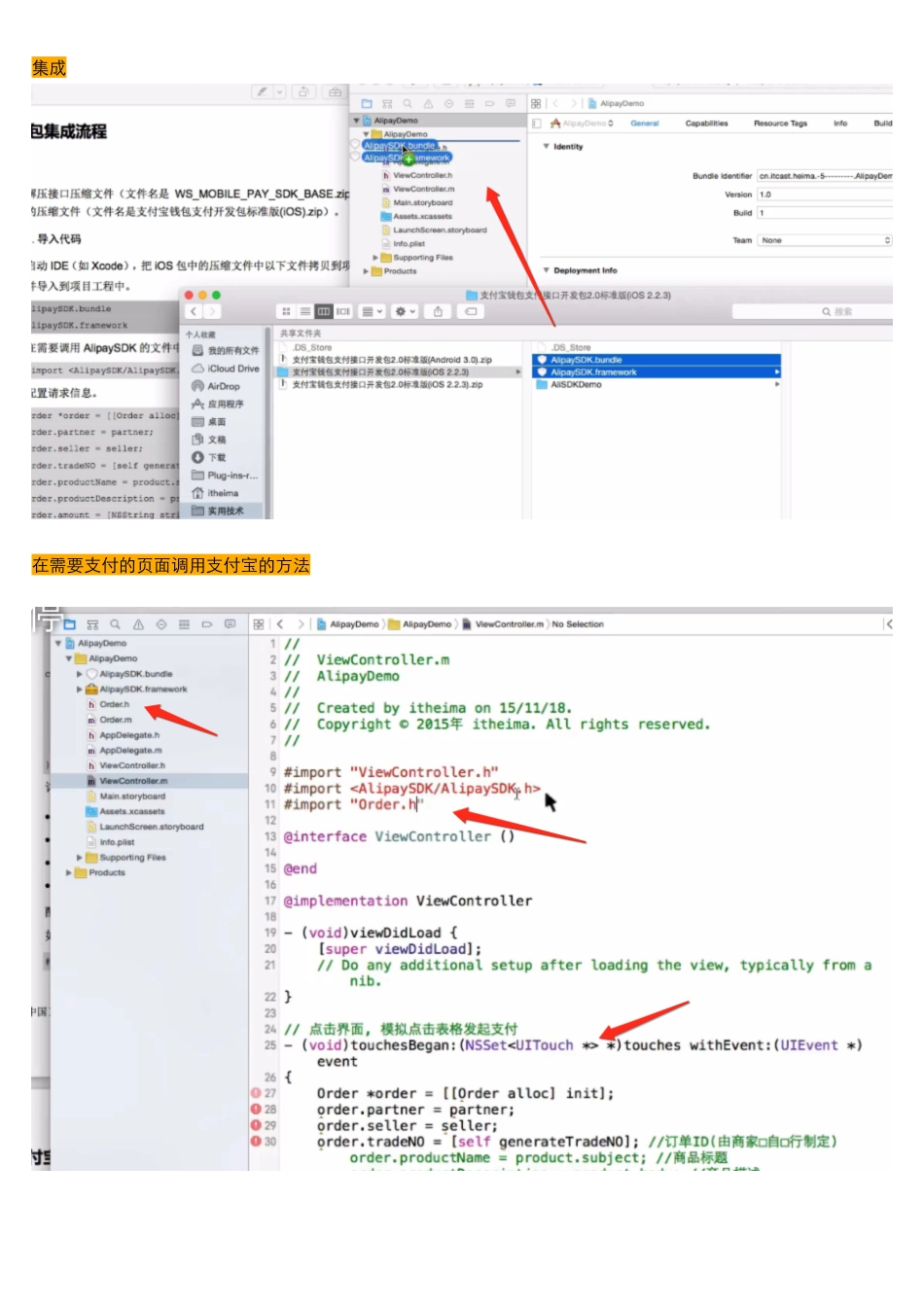The image size is (924, 1308).
Task: Open the project navigator folder icon in lower Xcode
Action: point(70,624)
